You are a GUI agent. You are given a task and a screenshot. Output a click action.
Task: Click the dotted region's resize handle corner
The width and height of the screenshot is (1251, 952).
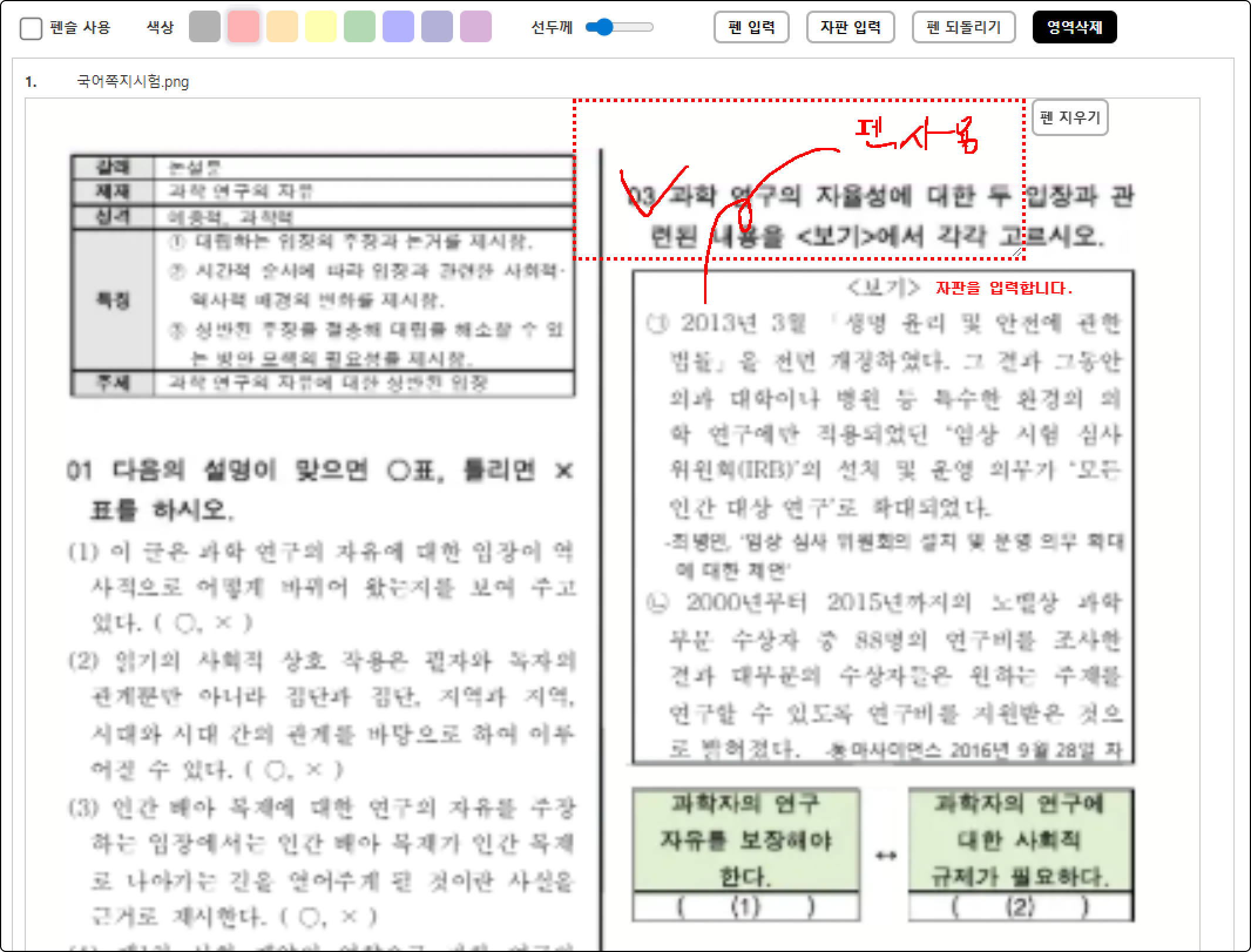(x=1018, y=252)
